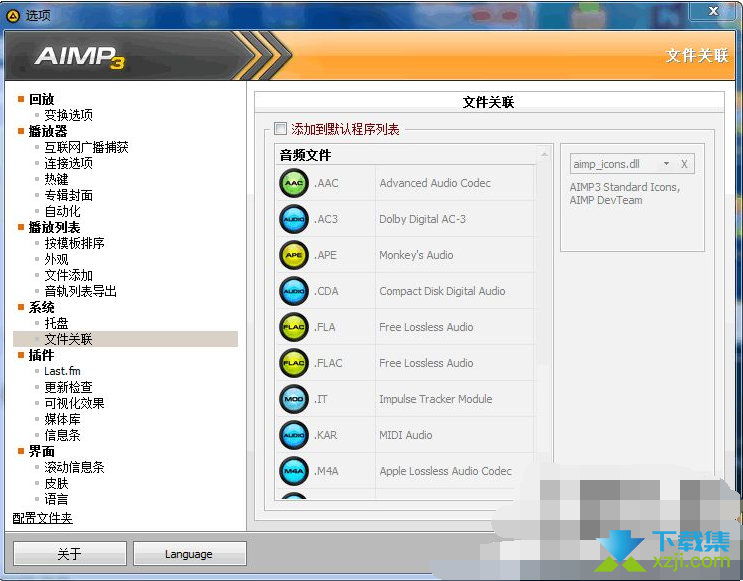Image resolution: width=743 pixels, height=581 pixels.
Task: Click the MIDI Audio description
Action: pos(406,435)
